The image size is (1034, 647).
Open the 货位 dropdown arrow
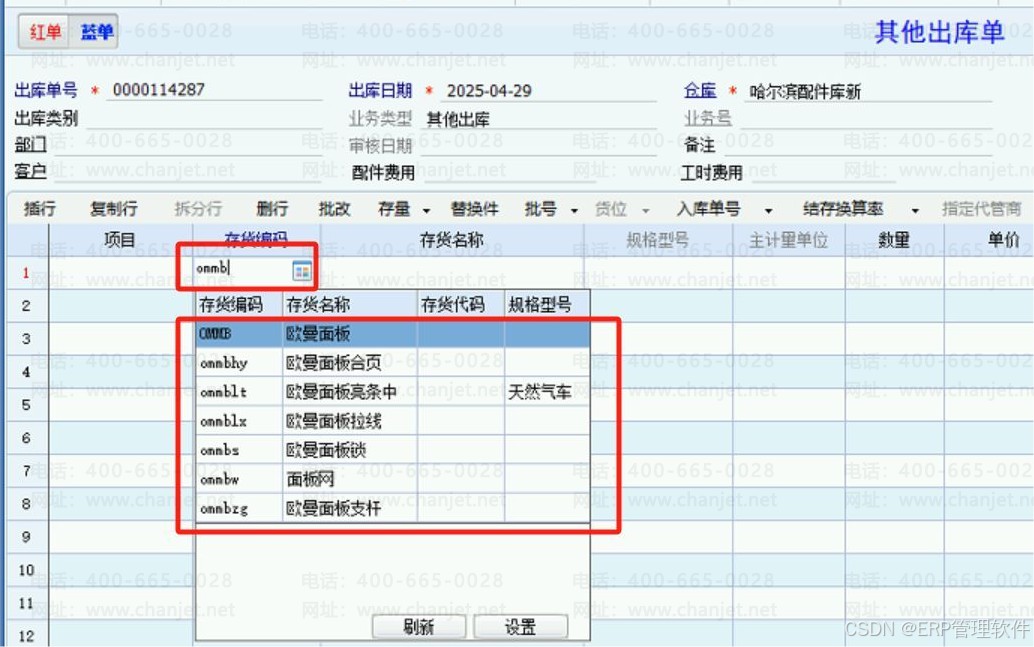click(x=646, y=211)
